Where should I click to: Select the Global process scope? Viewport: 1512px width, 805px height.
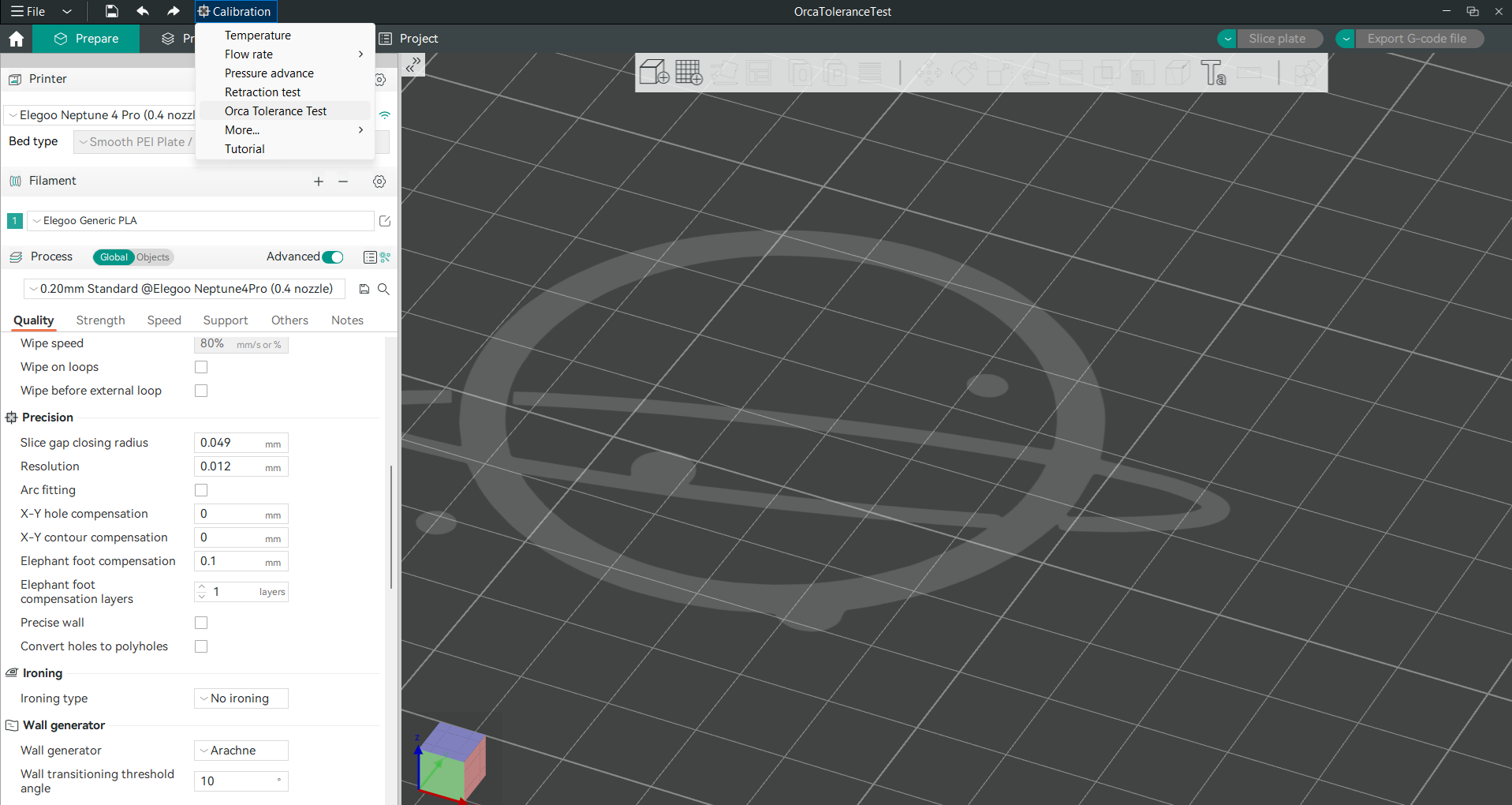[x=114, y=257]
